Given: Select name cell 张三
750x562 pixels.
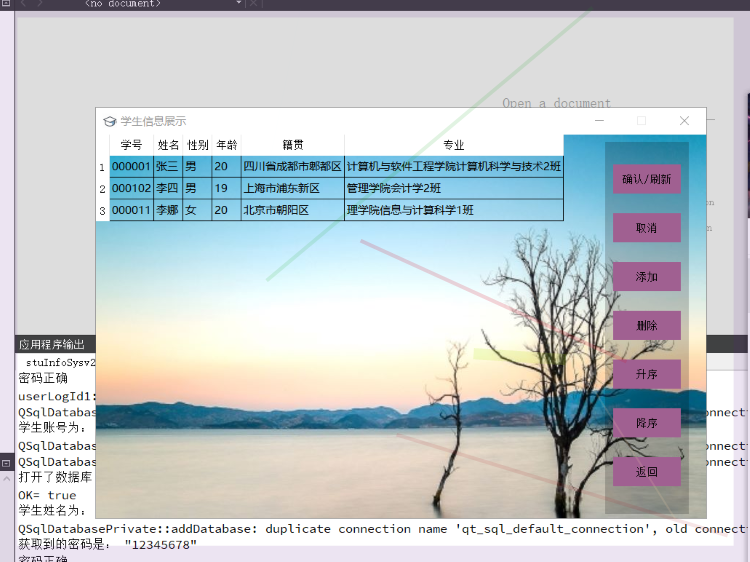Looking at the screenshot, I should click(168, 166).
